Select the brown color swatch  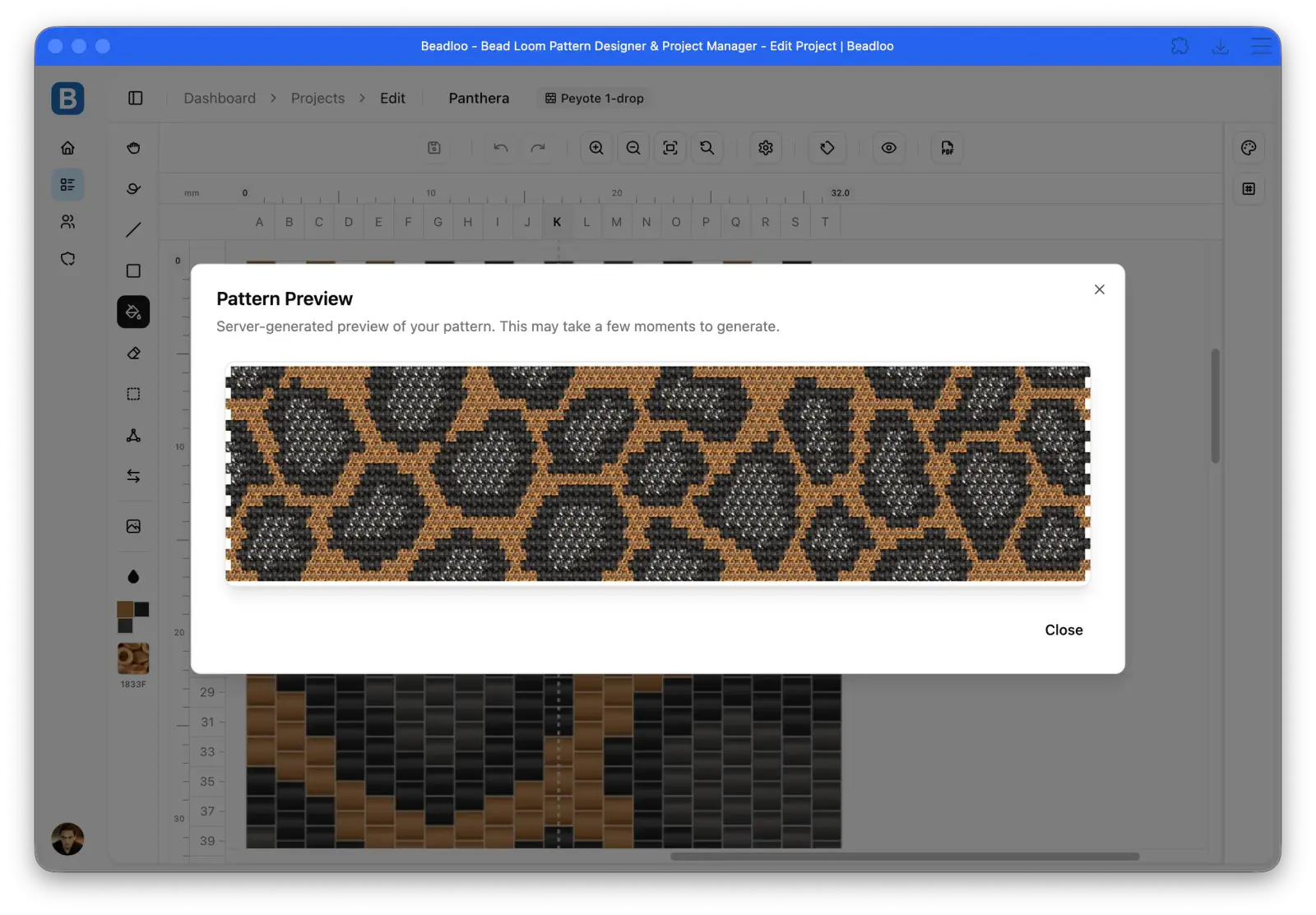pyautogui.click(x=125, y=609)
